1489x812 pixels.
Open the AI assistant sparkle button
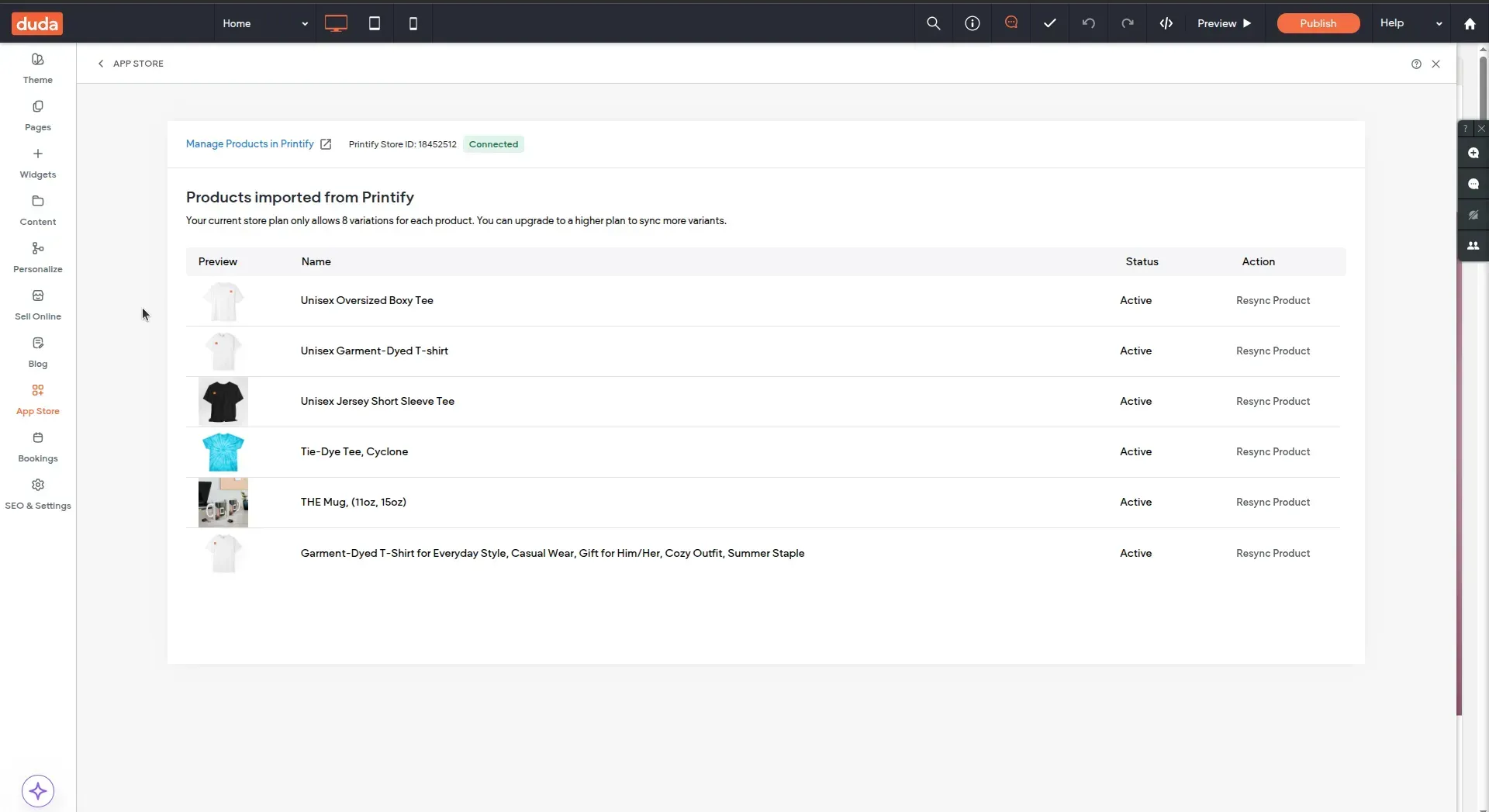(x=38, y=791)
